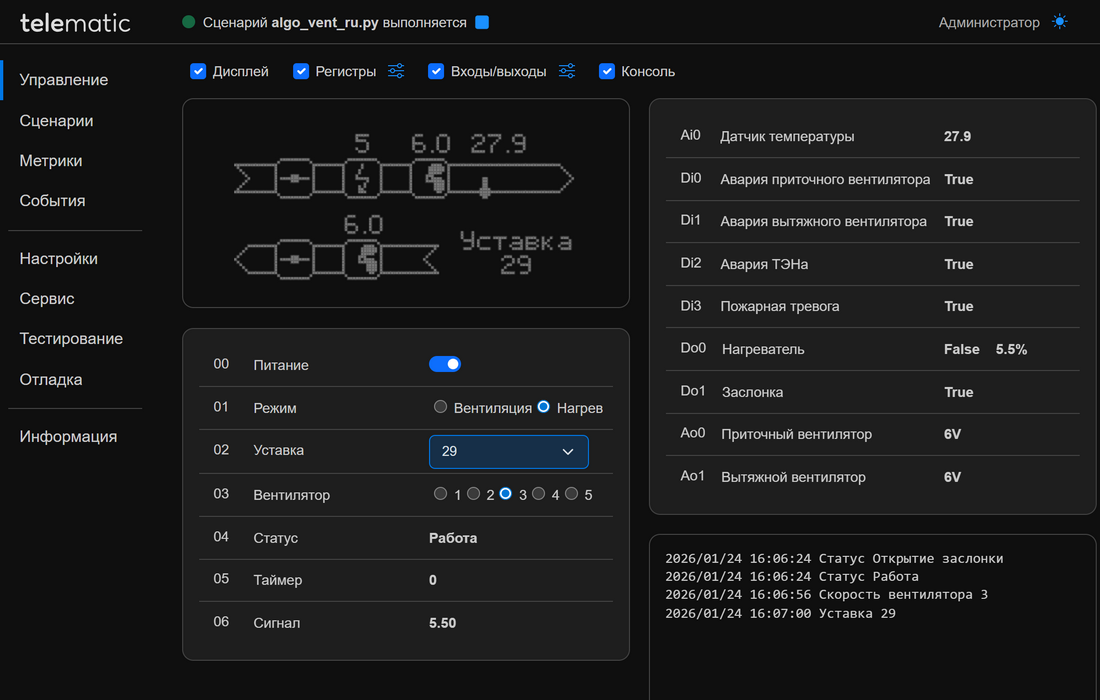1100x700 pixels.
Task: Click the Администратор user label
Action: [x=988, y=22]
